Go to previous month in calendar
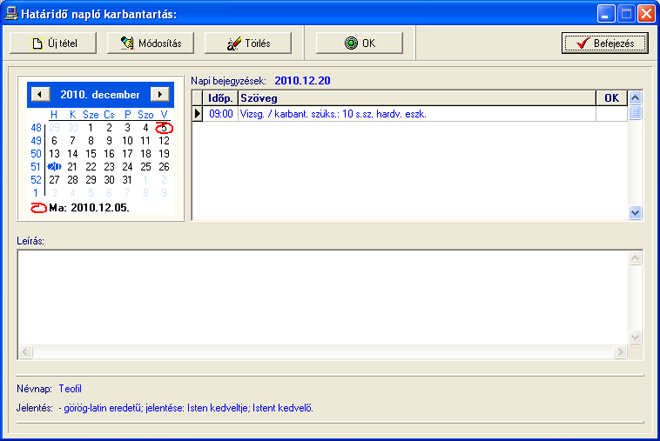This screenshot has width=660, height=441. [40, 94]
